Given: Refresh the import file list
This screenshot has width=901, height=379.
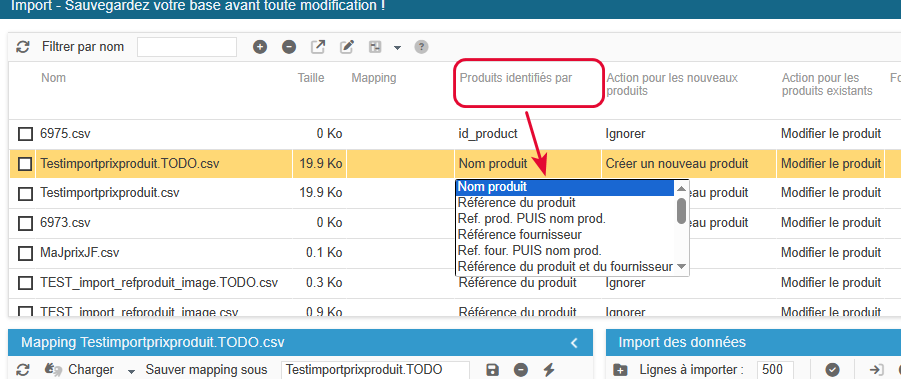Looking at the screenshot, I should coord(22,47).
